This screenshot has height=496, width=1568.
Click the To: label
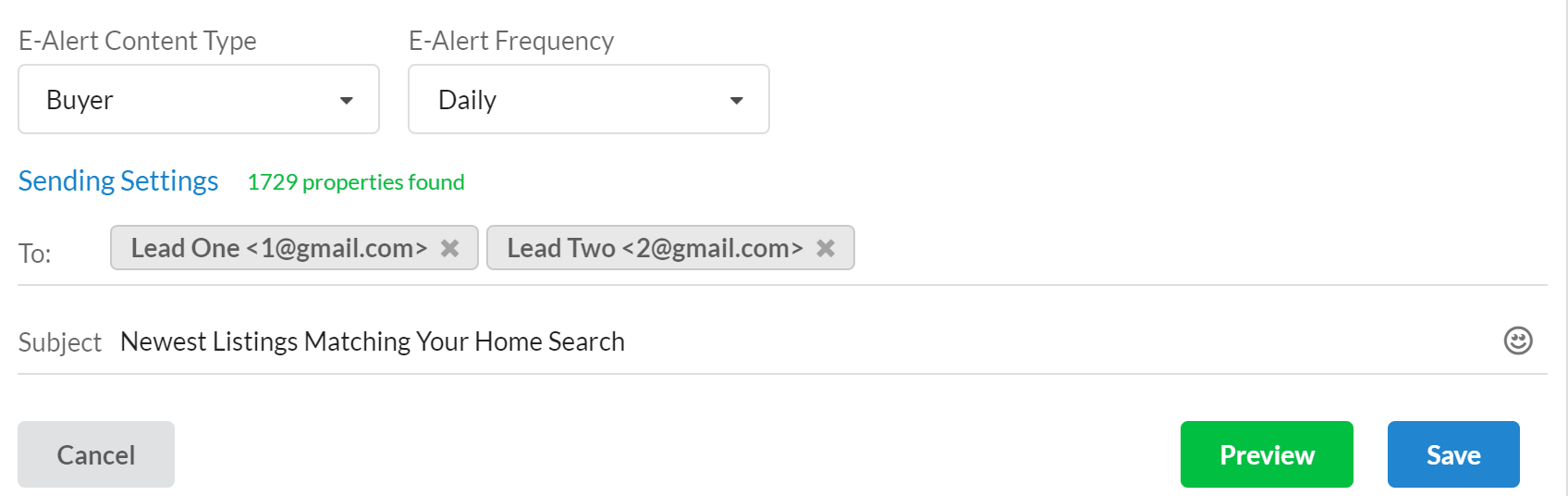point(35,254)
